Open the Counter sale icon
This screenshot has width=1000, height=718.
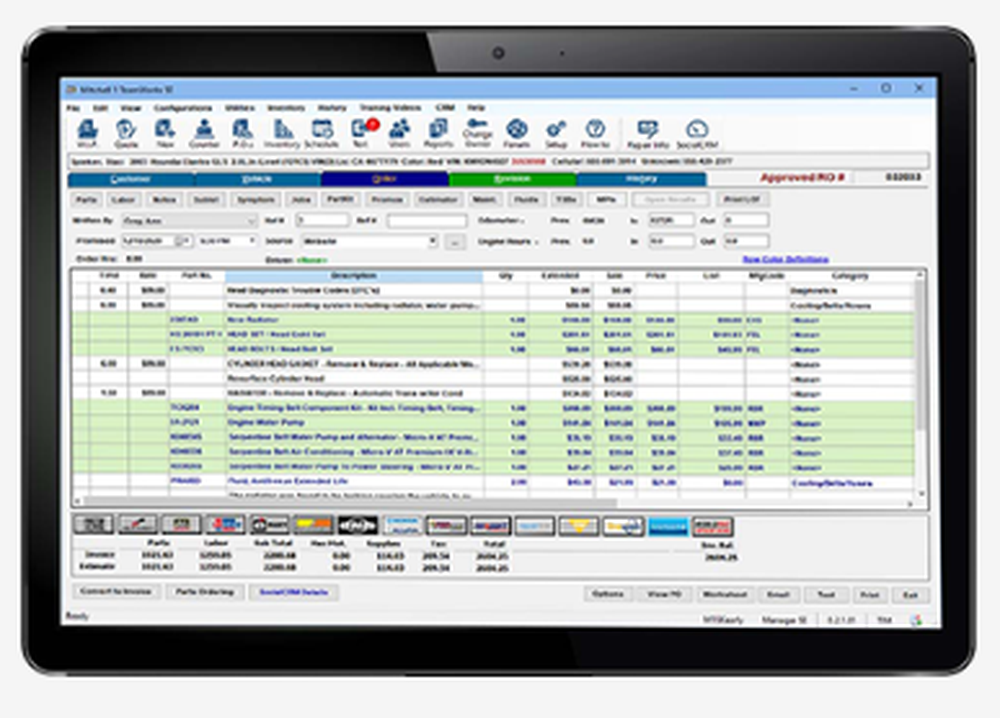(204, 134)
